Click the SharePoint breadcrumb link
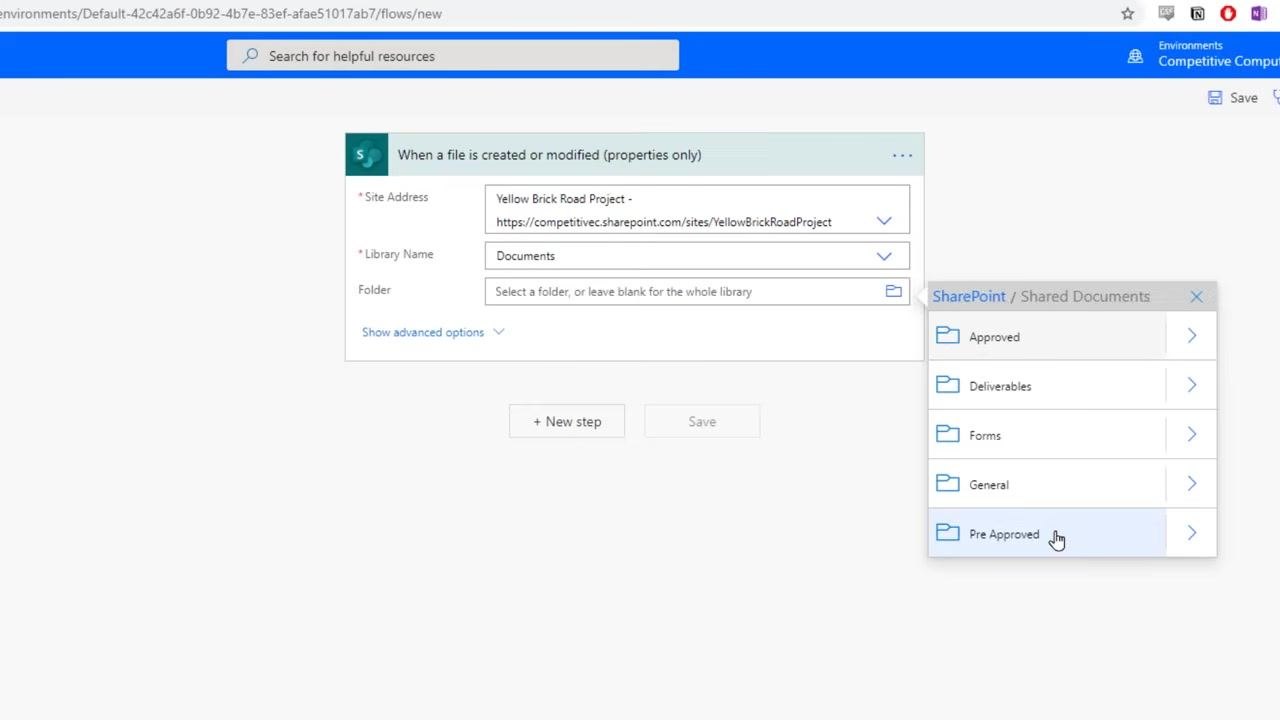 969,296
